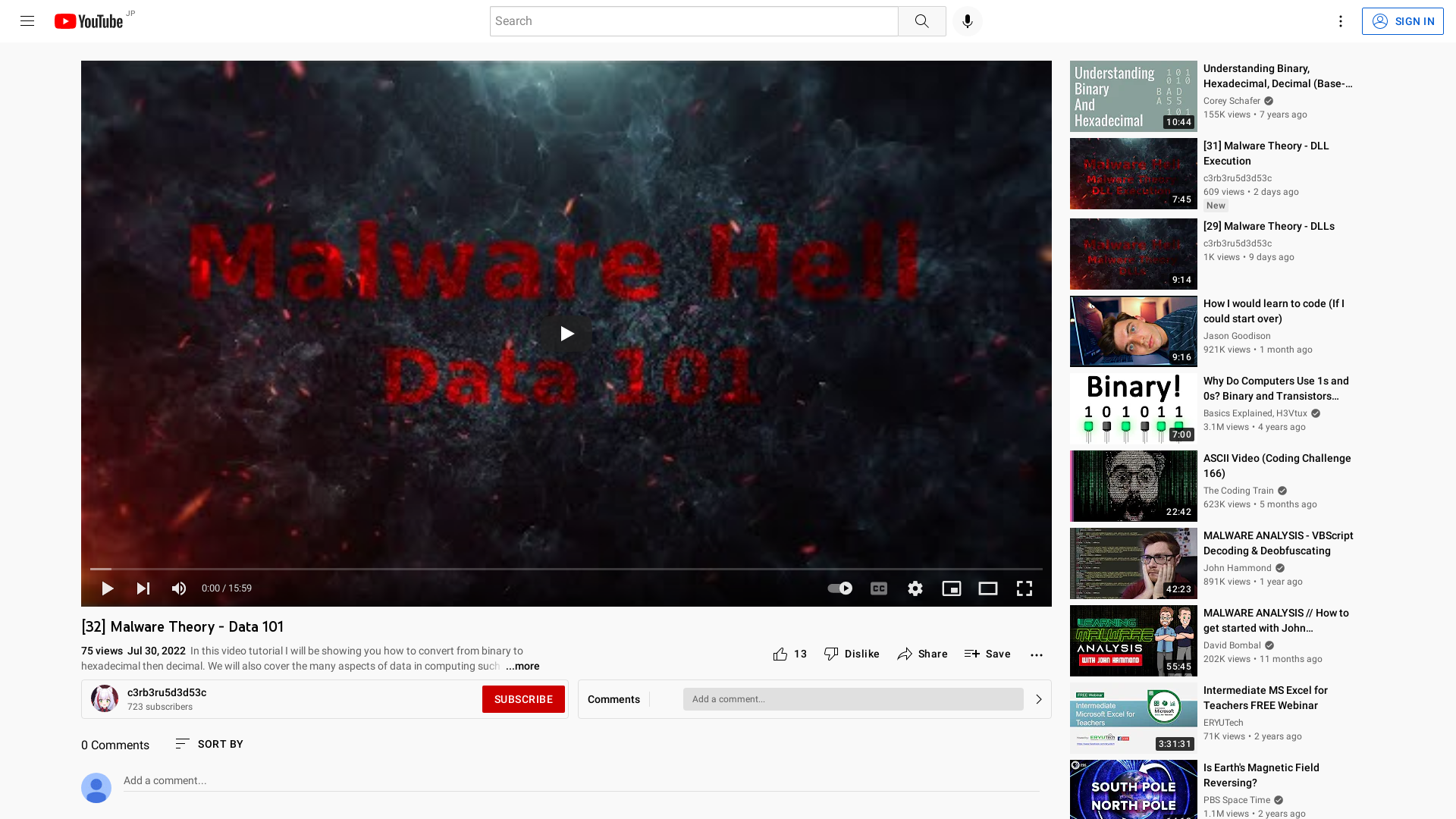The width and height of the screenshot is (1456, 819).
Task: Toggle Autoplay off
Action: click(839, 588)
